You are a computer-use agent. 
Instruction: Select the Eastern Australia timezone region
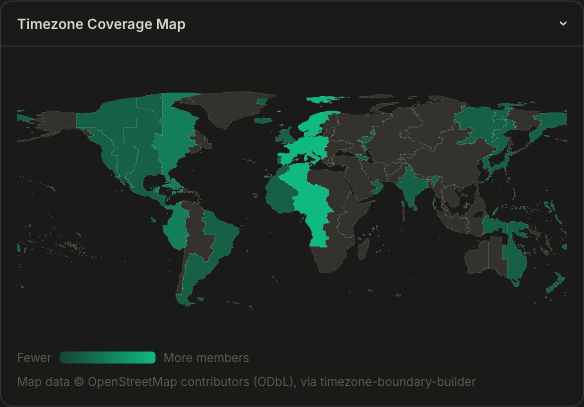516,261
